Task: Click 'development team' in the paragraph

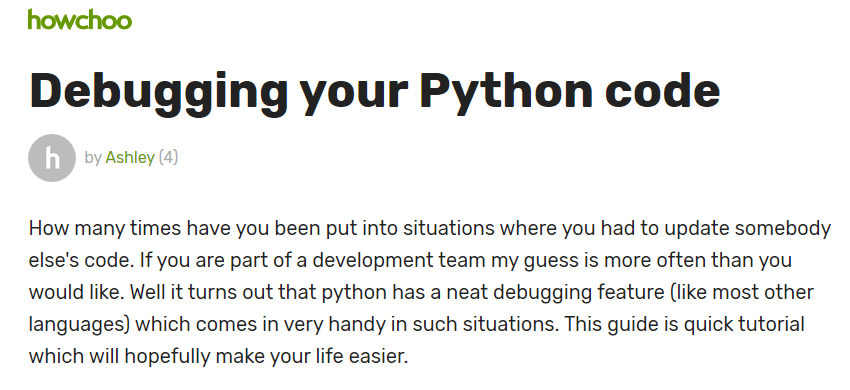Action: tap(400, 260)
